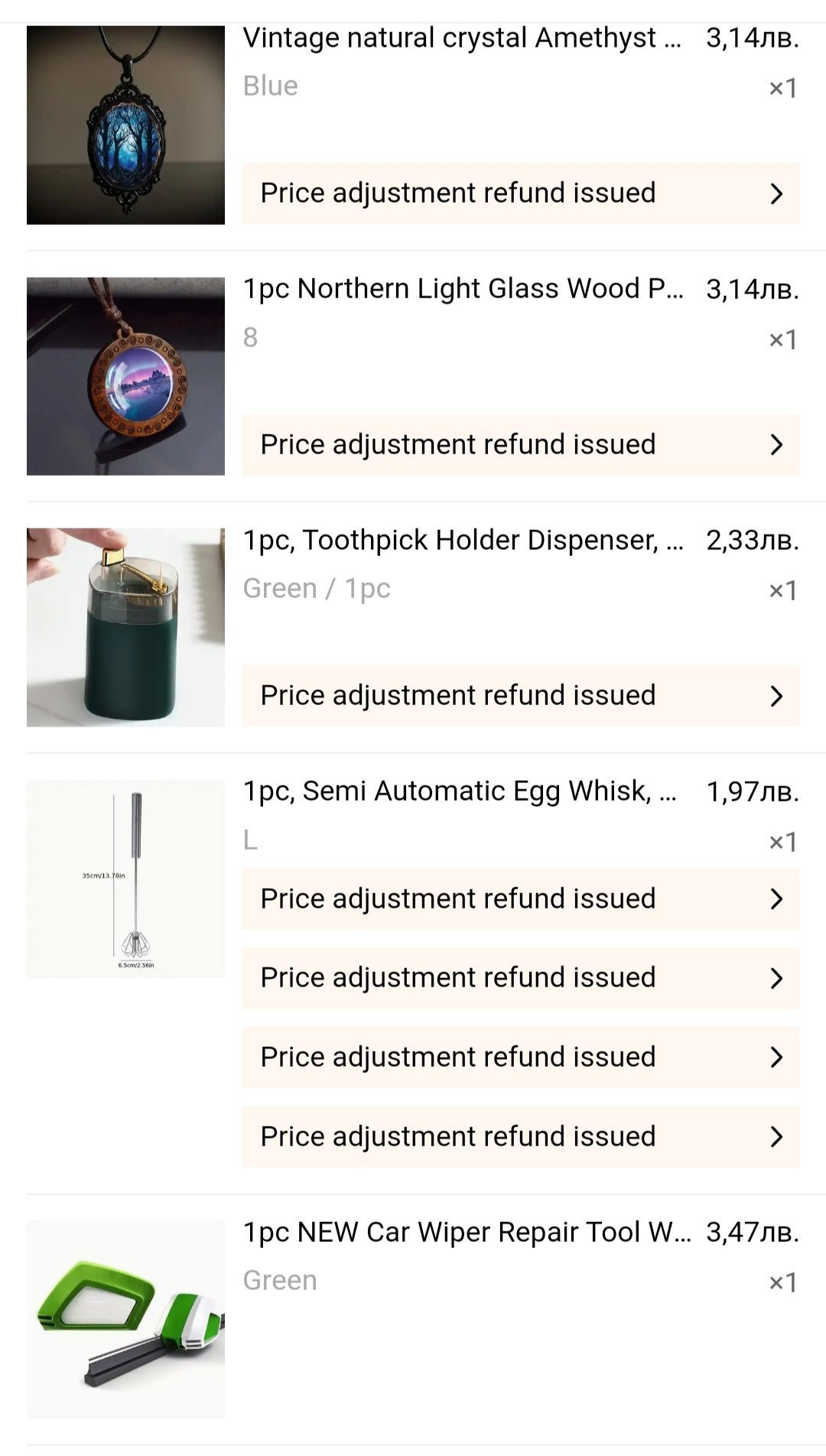
Task: Open the "Semi Automatic Egg Whisk" product title
Action: click(459, 791)
